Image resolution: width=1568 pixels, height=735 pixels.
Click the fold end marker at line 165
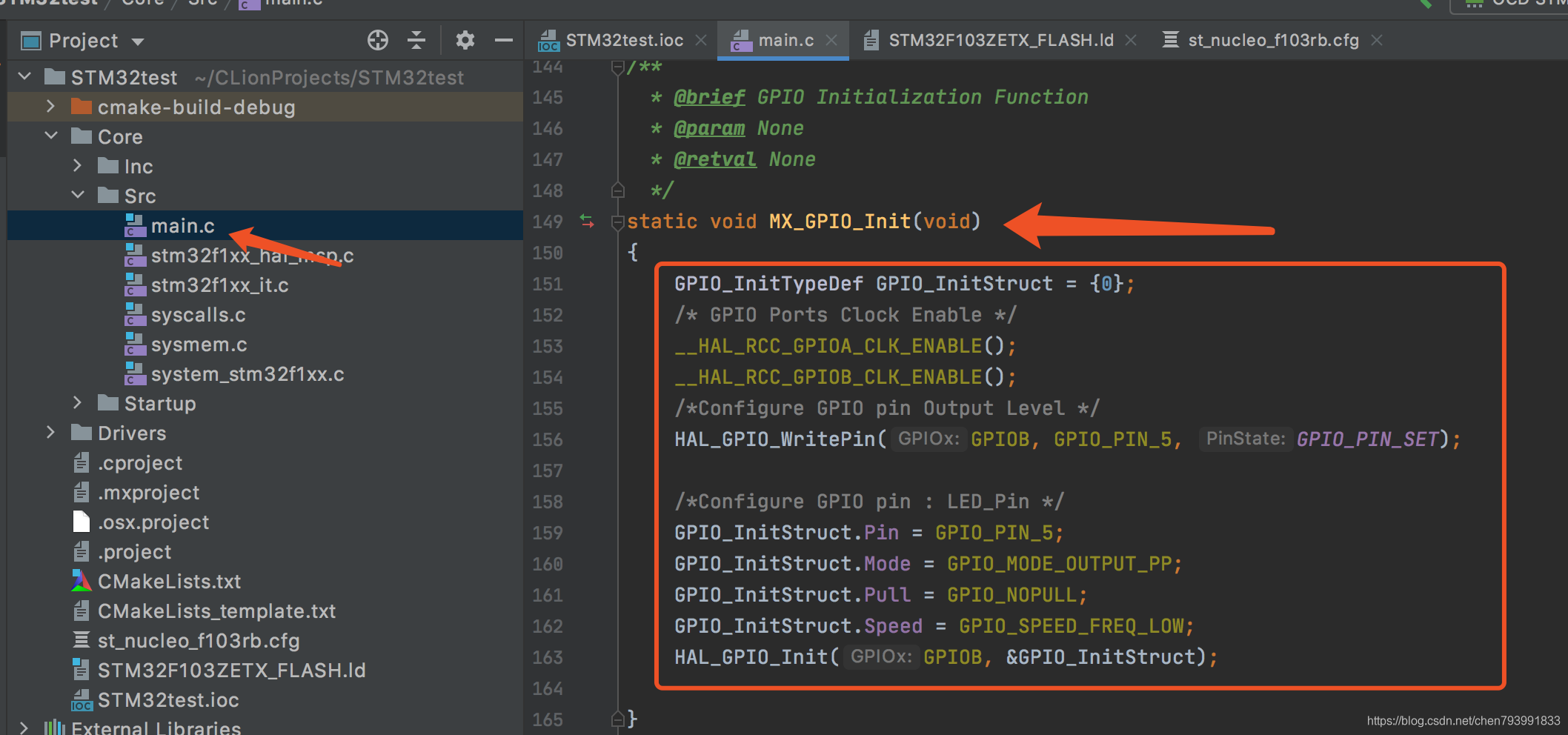tap(617, 719)
